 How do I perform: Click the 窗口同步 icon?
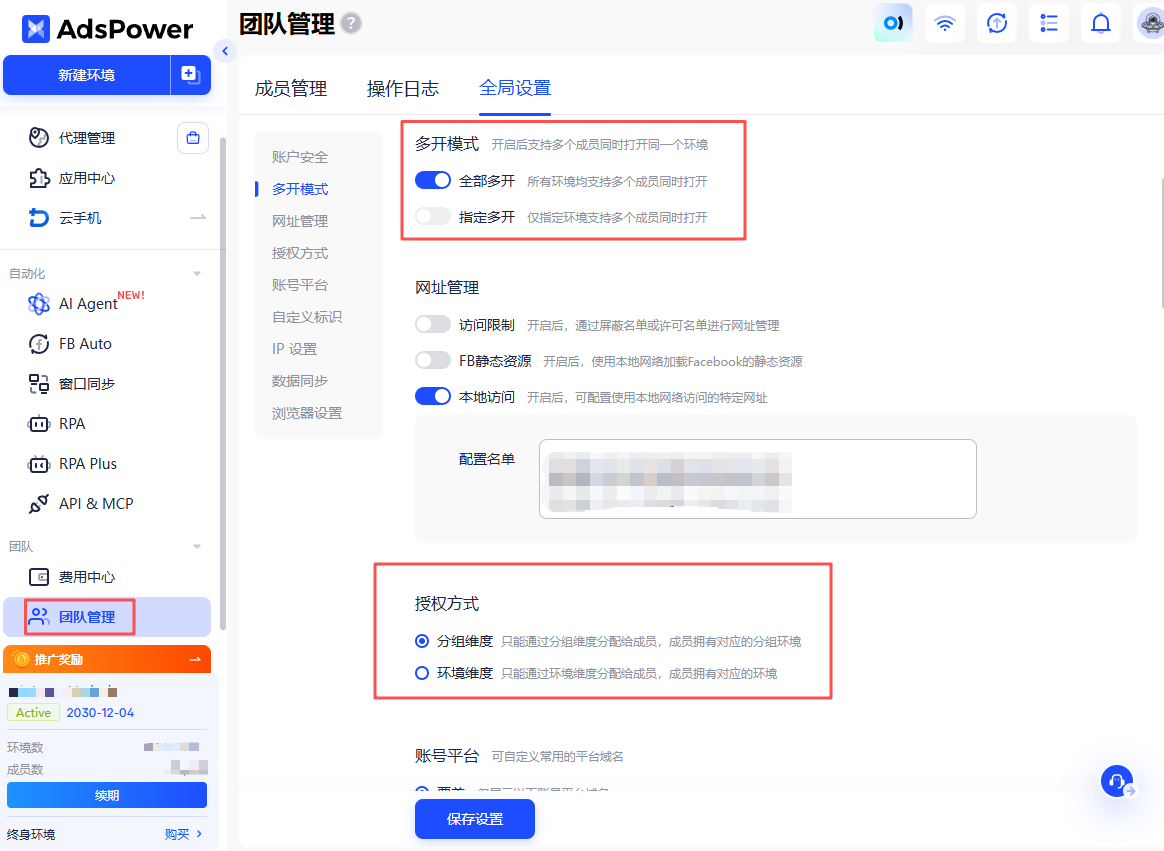39,383
